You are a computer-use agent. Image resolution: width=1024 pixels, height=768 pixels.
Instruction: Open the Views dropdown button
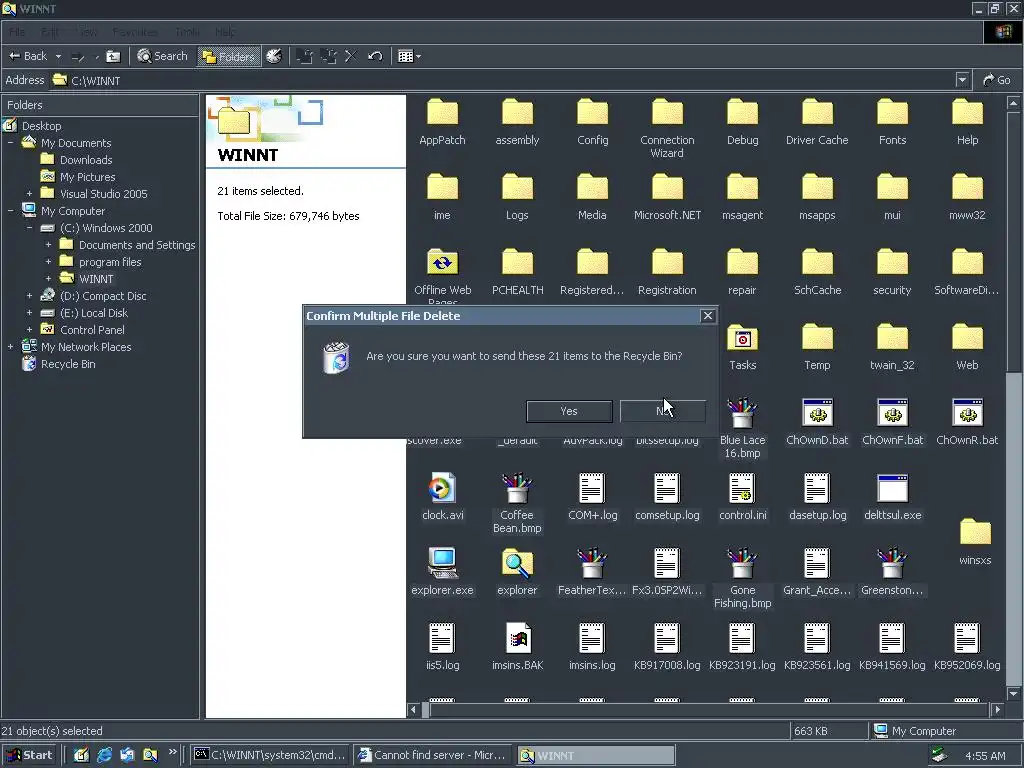pyautogui.click(x=409, y=56)
